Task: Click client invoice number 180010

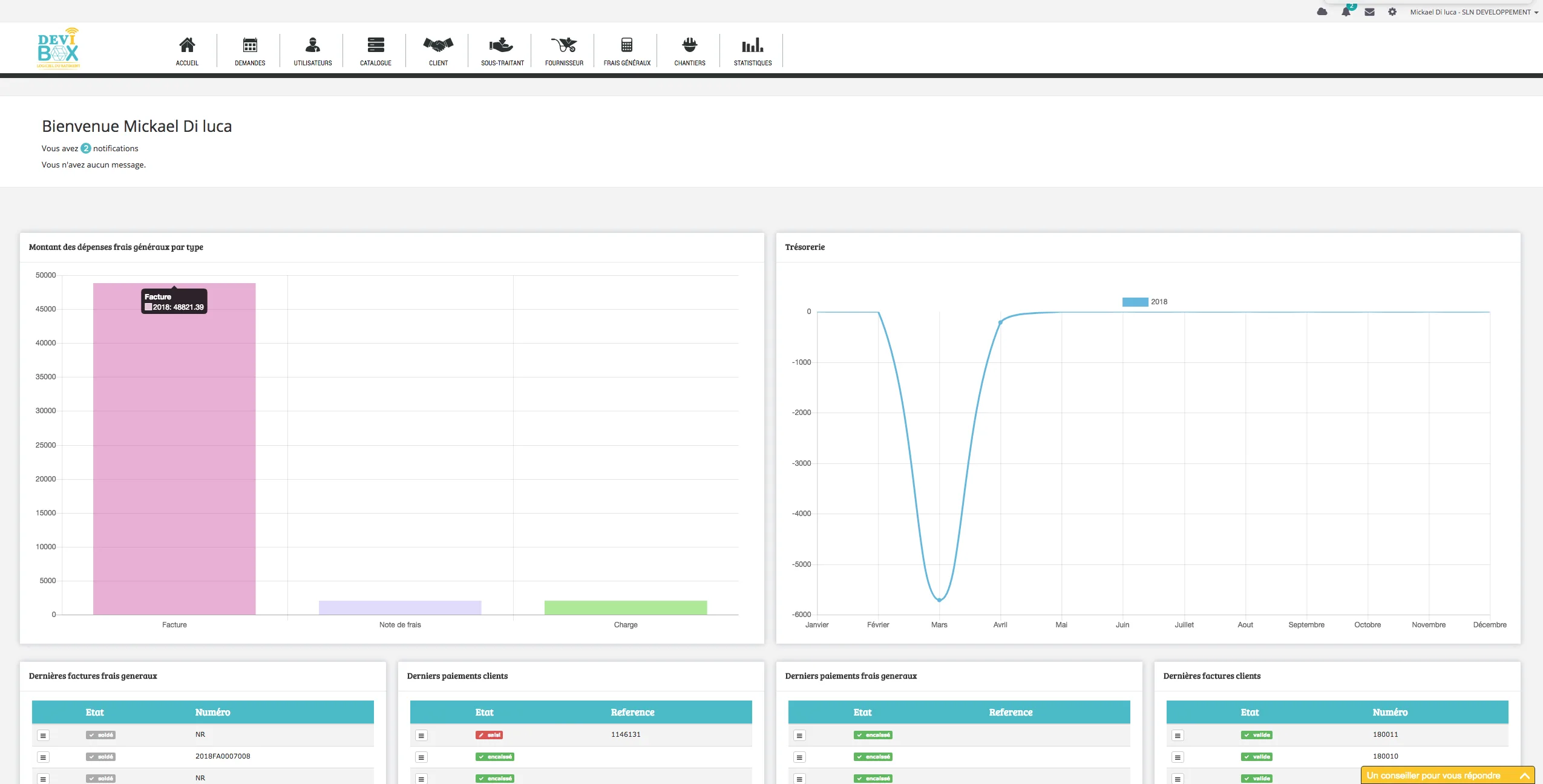Action: (1385, 756)
